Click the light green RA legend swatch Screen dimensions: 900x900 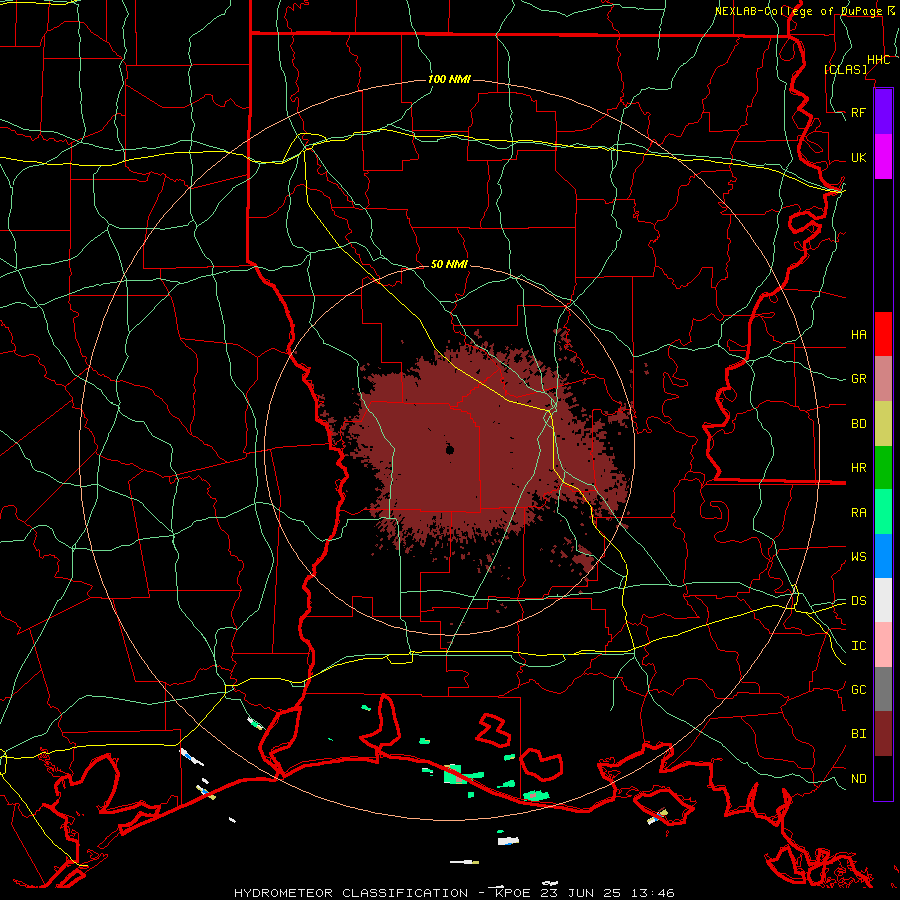[883, 511]
